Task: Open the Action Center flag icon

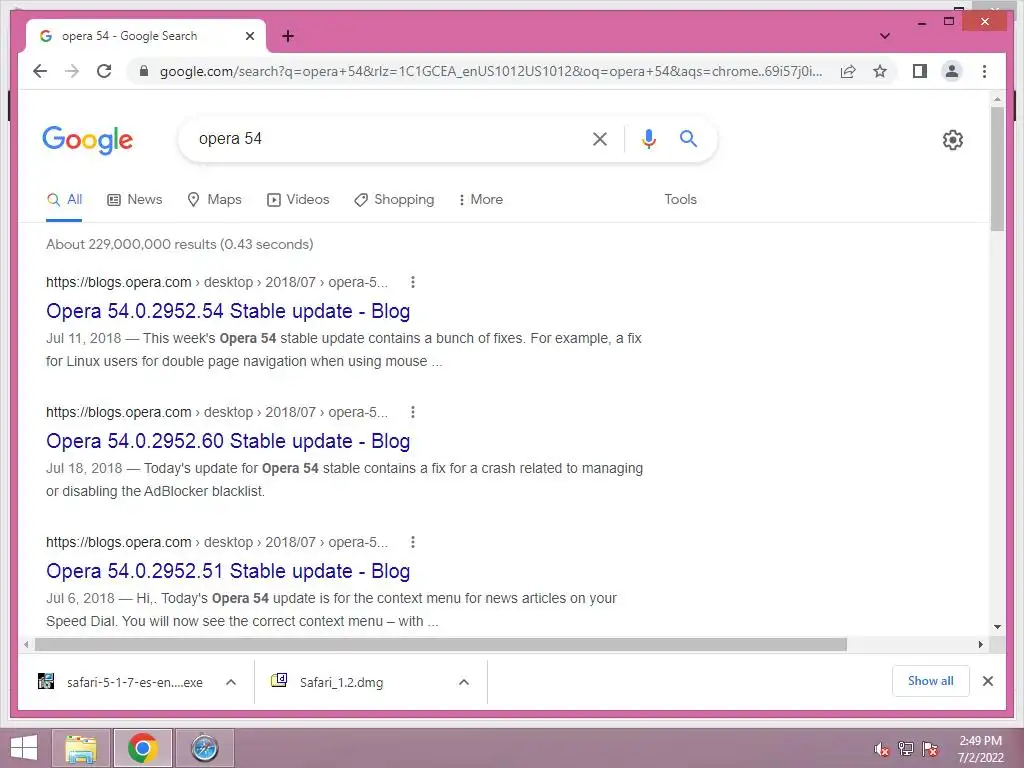Action: (930, 749)
